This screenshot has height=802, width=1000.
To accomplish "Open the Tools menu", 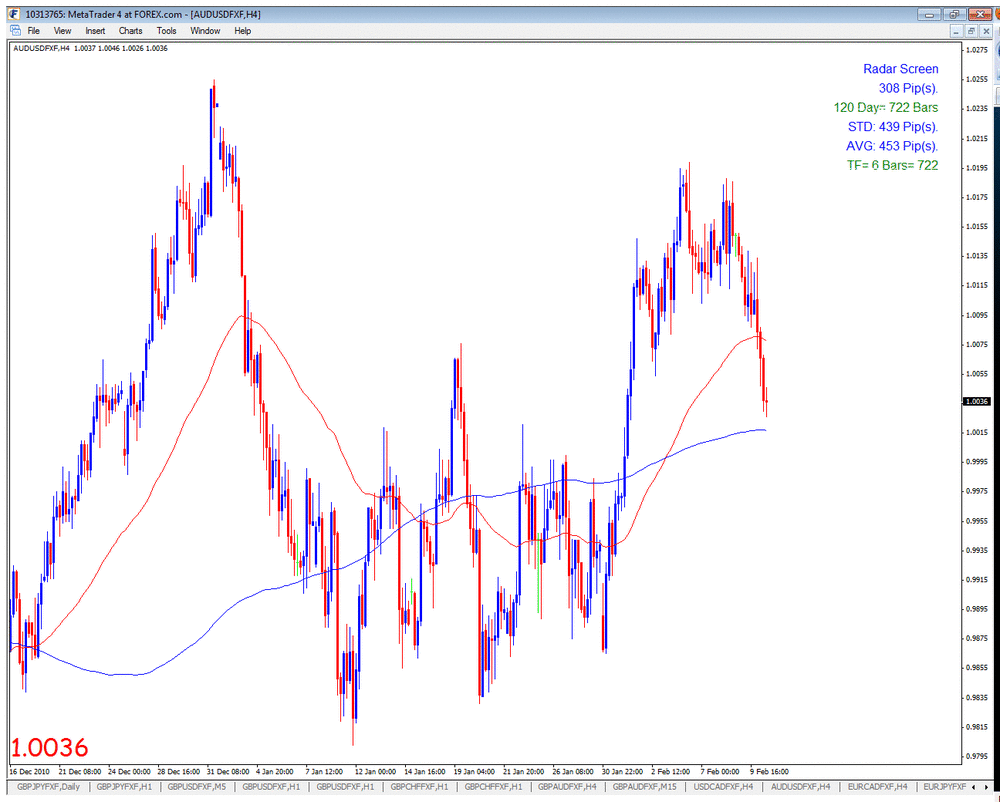I will point(166,31).
